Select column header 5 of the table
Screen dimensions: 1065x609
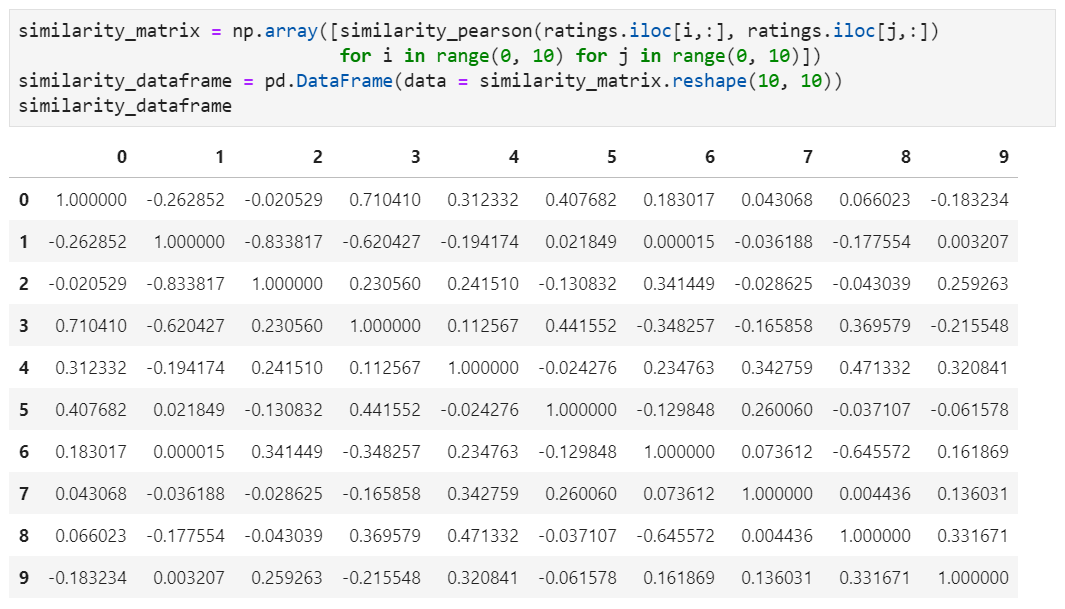(612, 157)
